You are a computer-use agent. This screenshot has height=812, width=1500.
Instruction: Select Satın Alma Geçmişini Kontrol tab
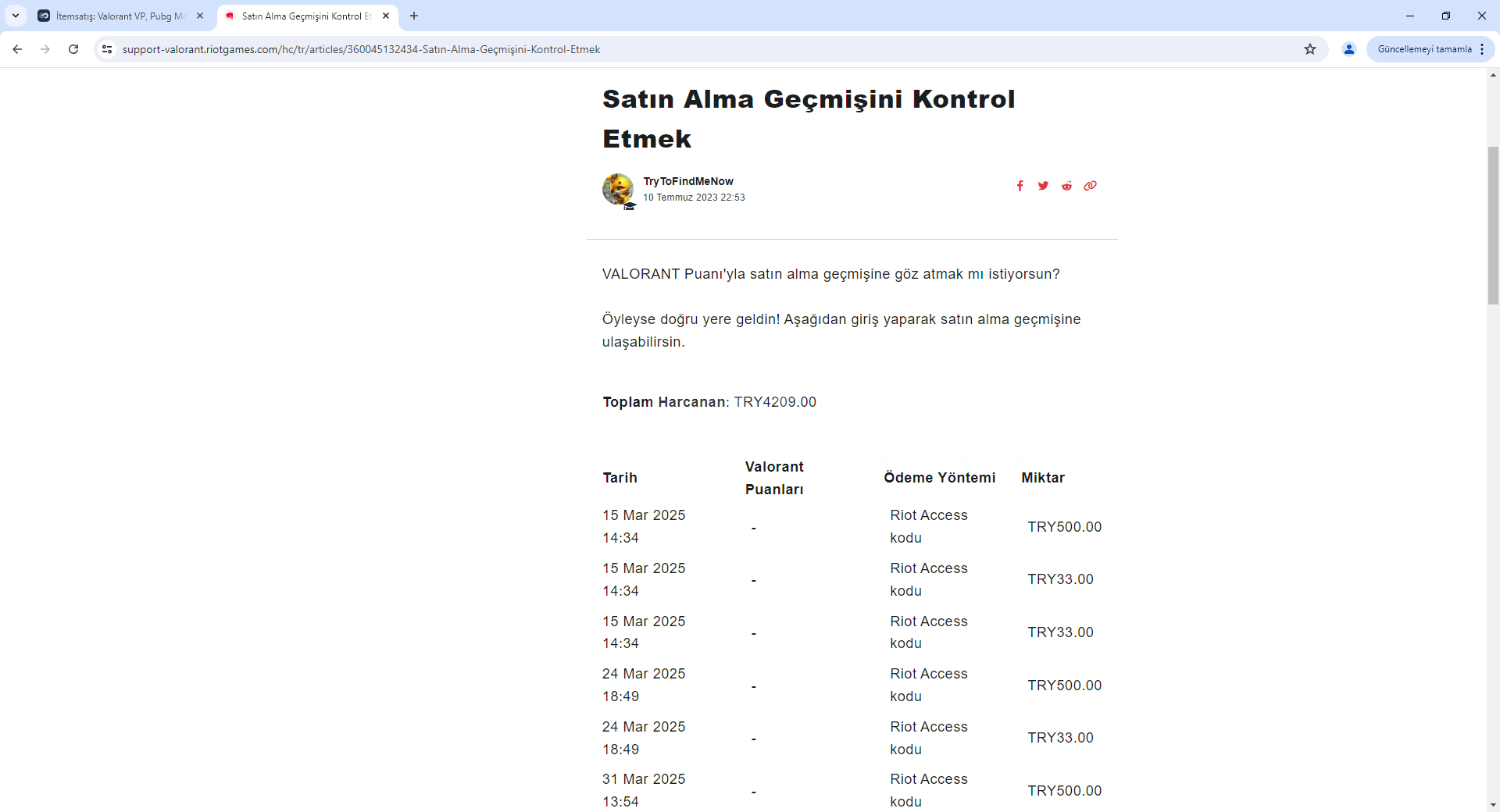click(x=306, y=16)
